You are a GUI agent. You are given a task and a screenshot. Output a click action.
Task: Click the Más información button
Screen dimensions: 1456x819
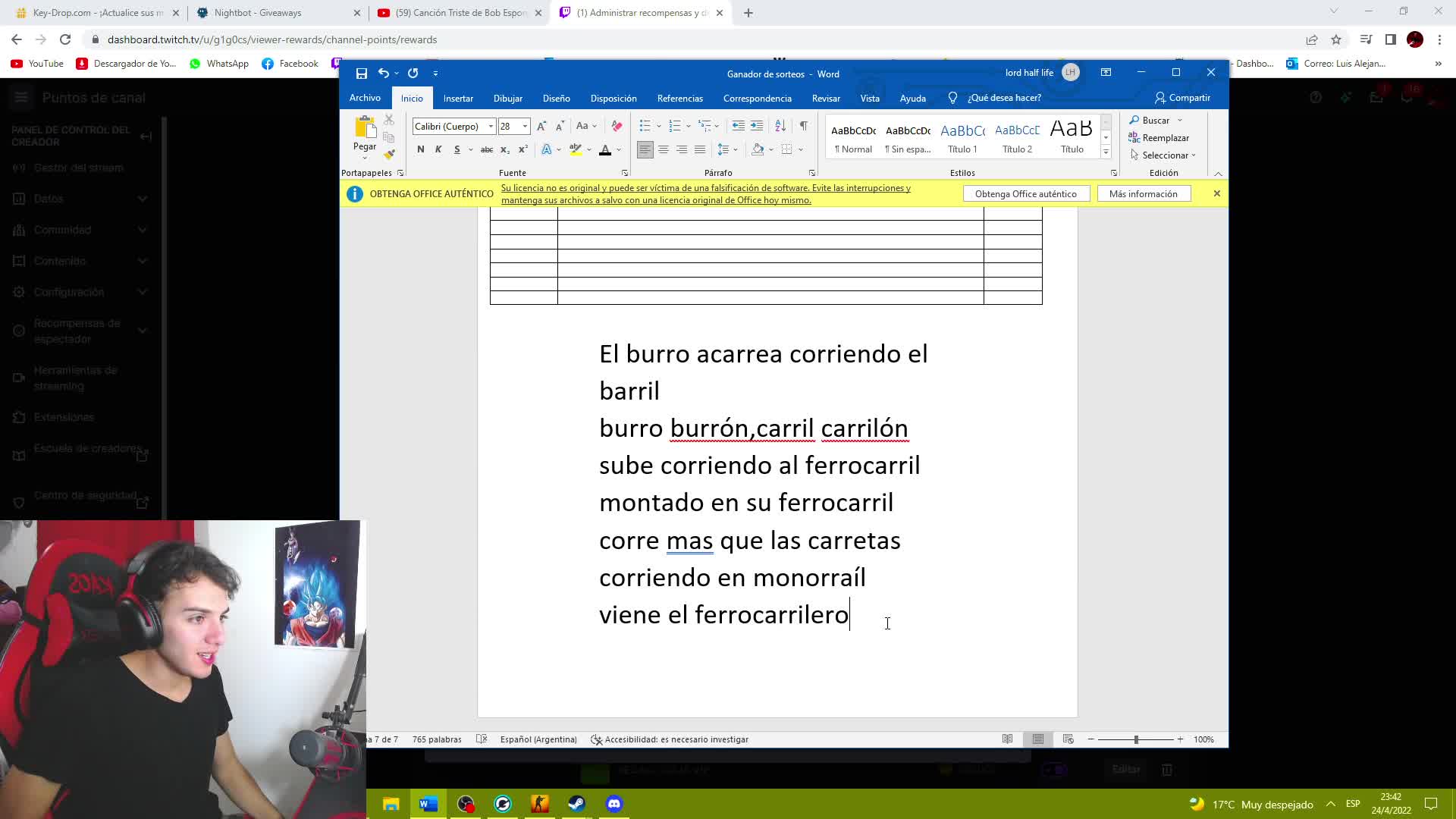pos(1144,194)
